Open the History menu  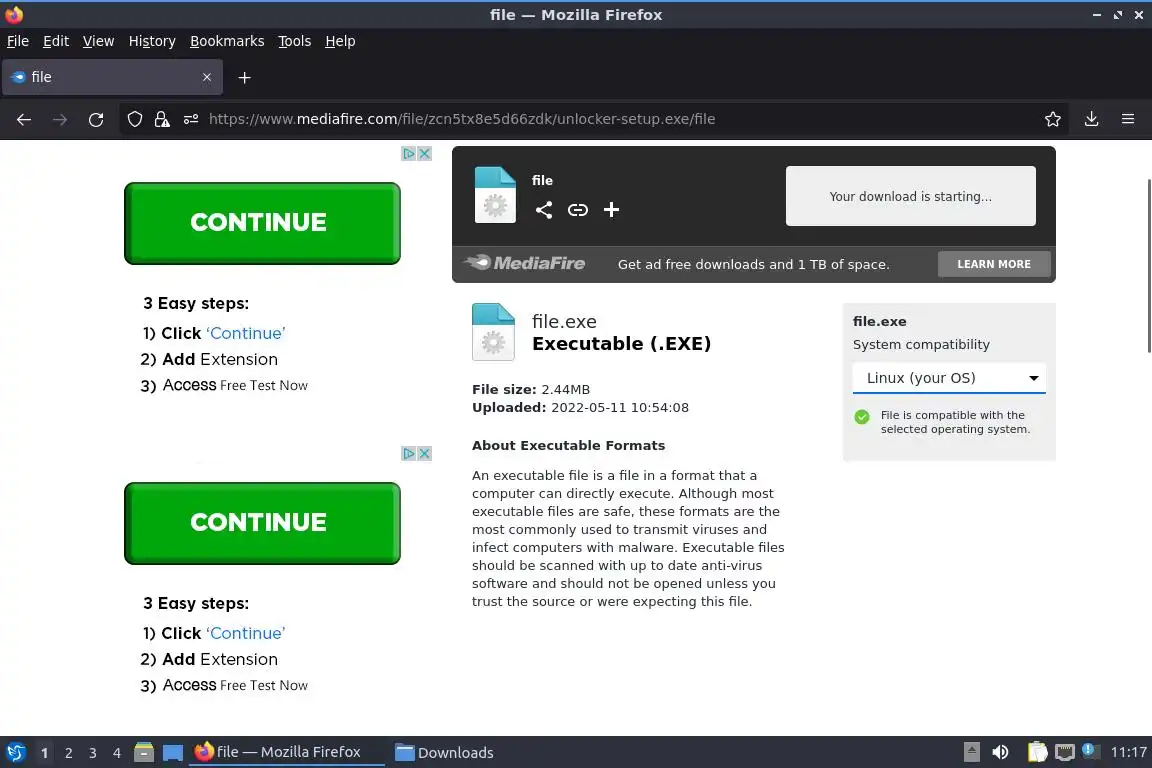coord(152,41)
